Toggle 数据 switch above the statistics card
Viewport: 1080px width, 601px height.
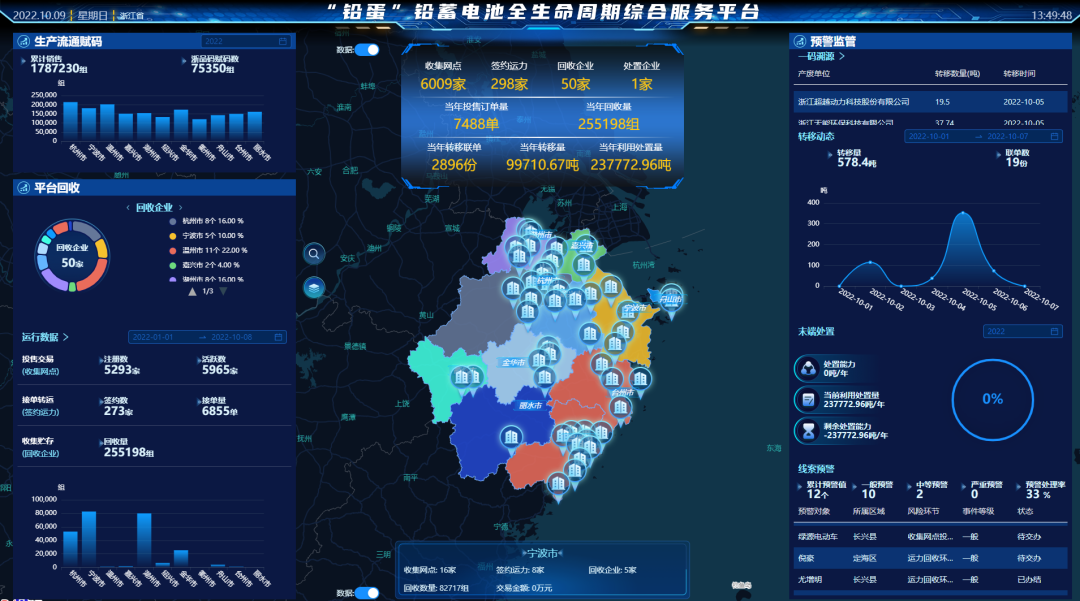click(x=367, y=50)
